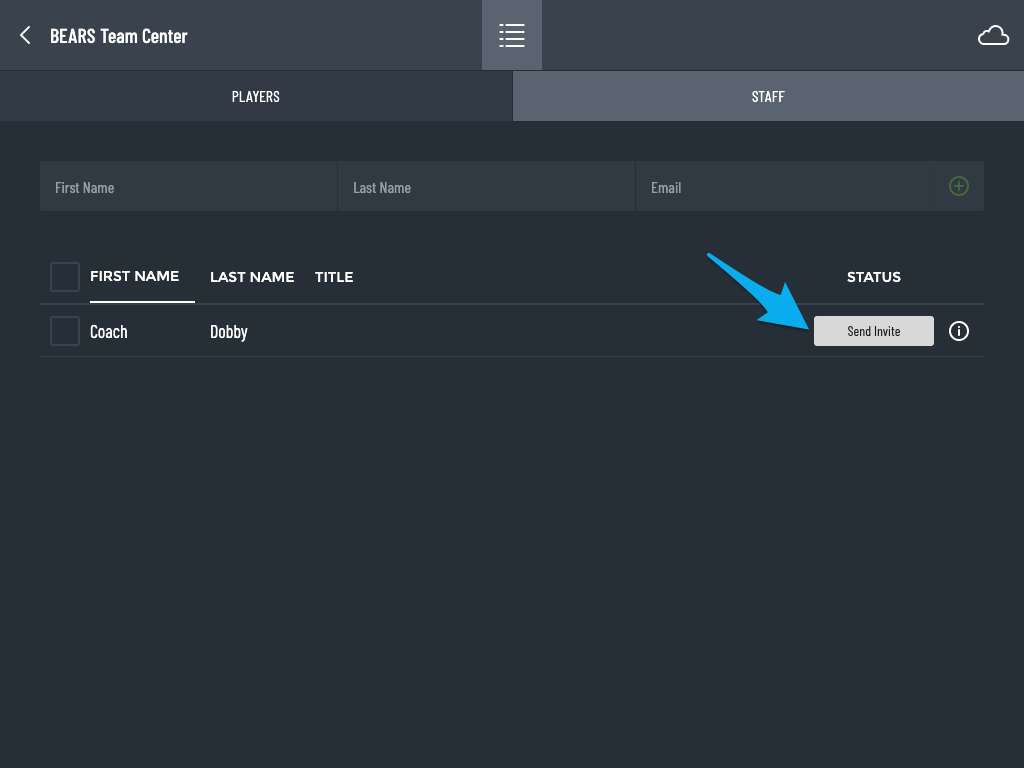Select the STAFF tab
Screen dimensions: 1024x768
pos(768,96)
